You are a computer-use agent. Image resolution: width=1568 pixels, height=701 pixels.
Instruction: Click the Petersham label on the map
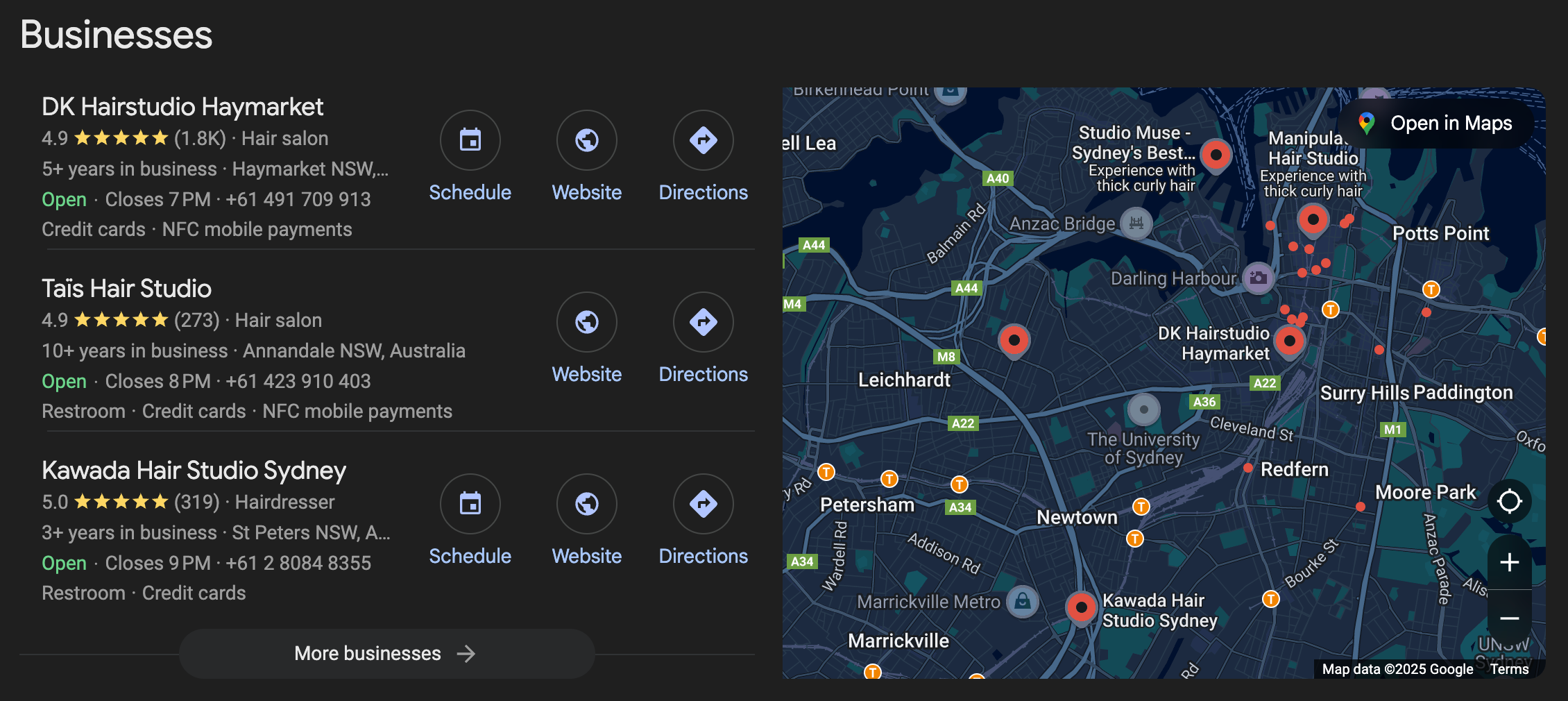(x=867, y=505)
